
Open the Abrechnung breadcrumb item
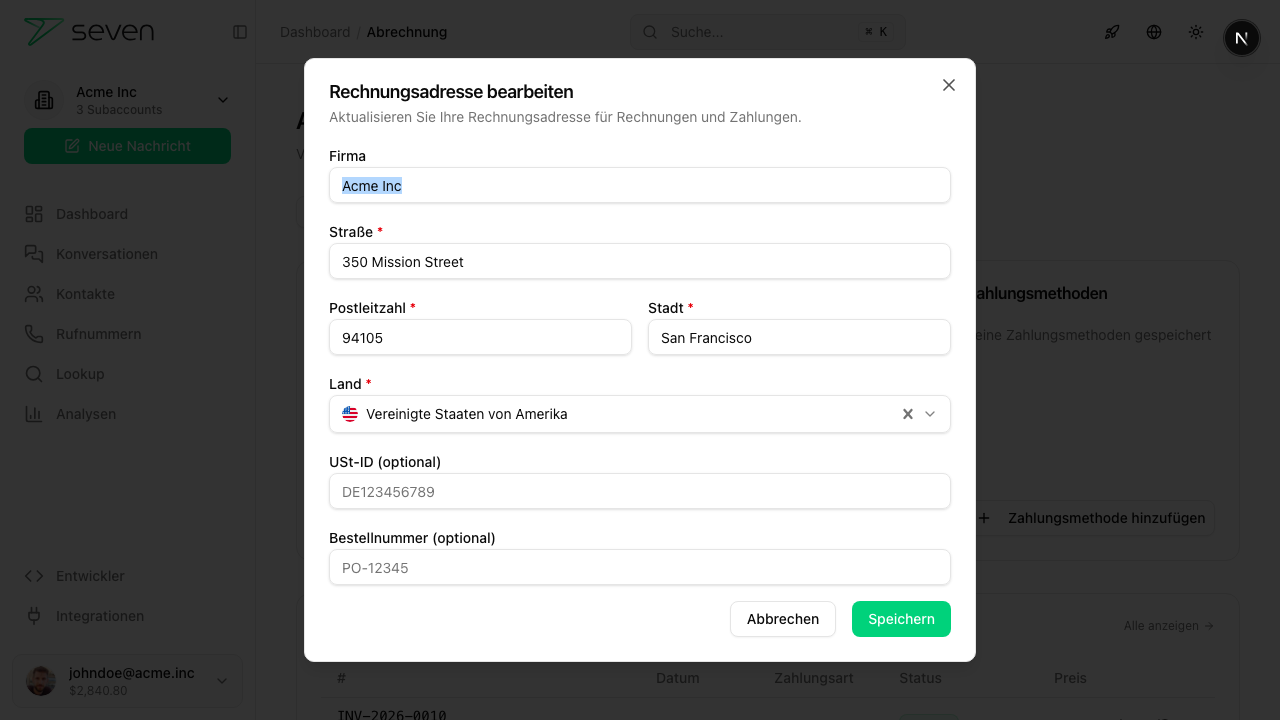pyautogui.click(x=406, y=32)
